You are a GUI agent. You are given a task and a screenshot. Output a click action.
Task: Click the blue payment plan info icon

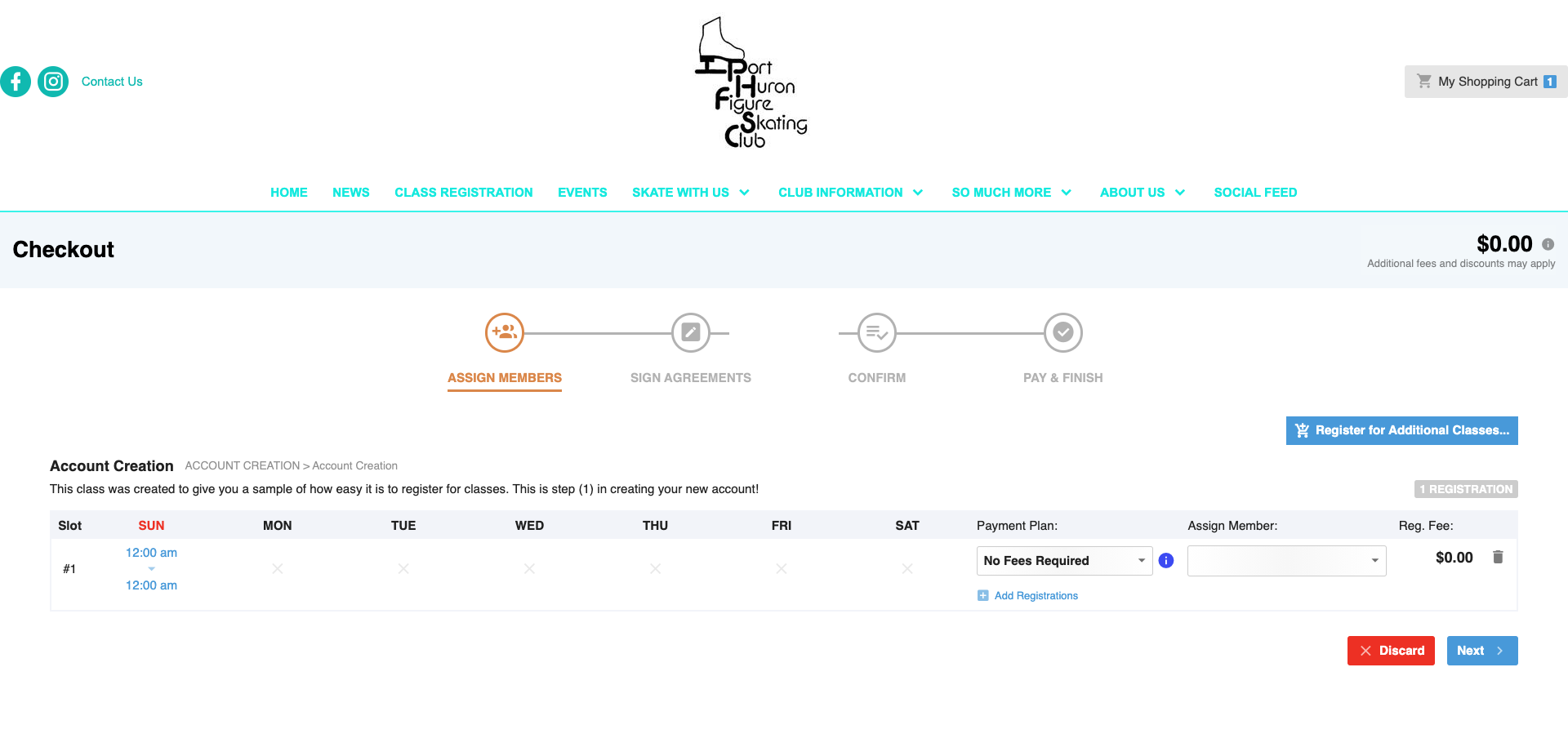(x=1165, y=561)
